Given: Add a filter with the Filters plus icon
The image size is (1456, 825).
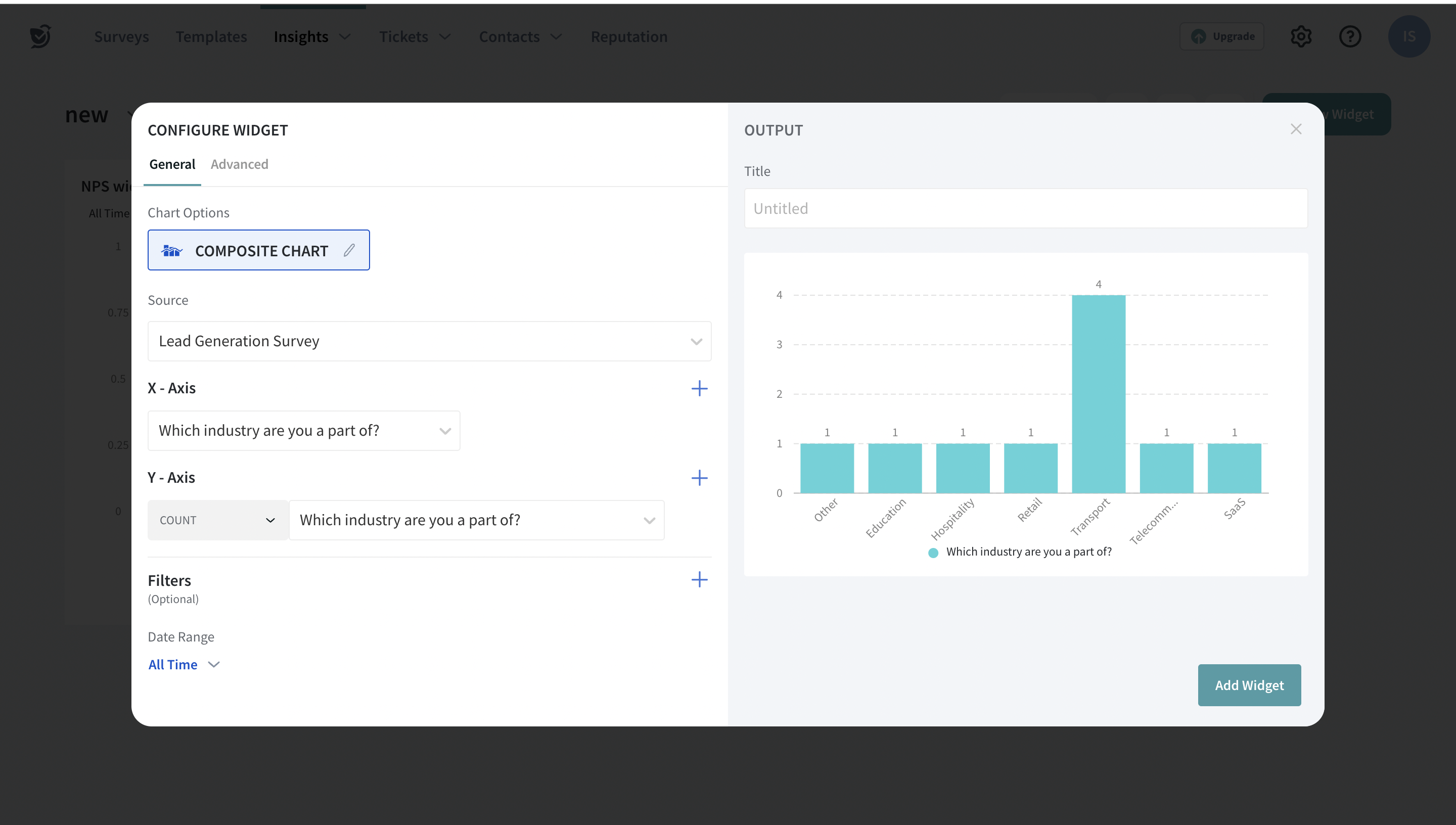Looking at the screenshot, I should coord(699,579).
